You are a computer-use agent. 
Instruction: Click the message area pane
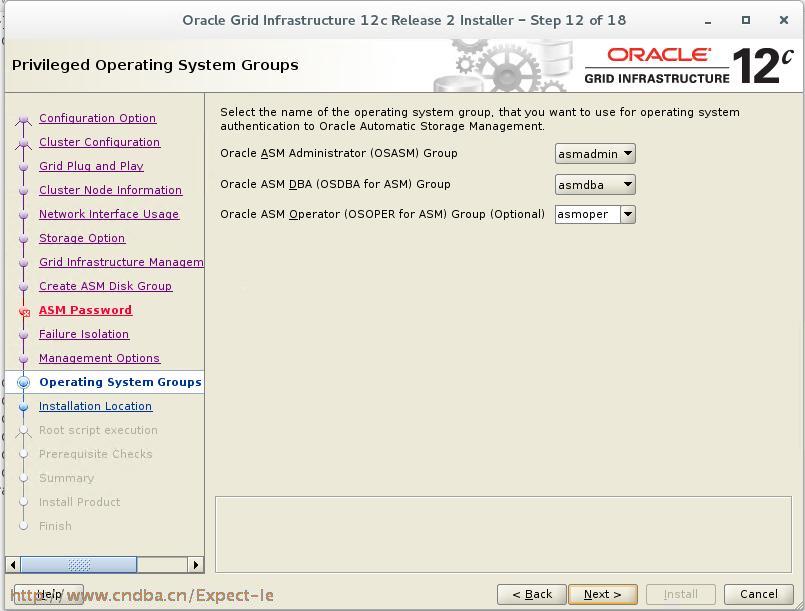click(x=503, y=534)
